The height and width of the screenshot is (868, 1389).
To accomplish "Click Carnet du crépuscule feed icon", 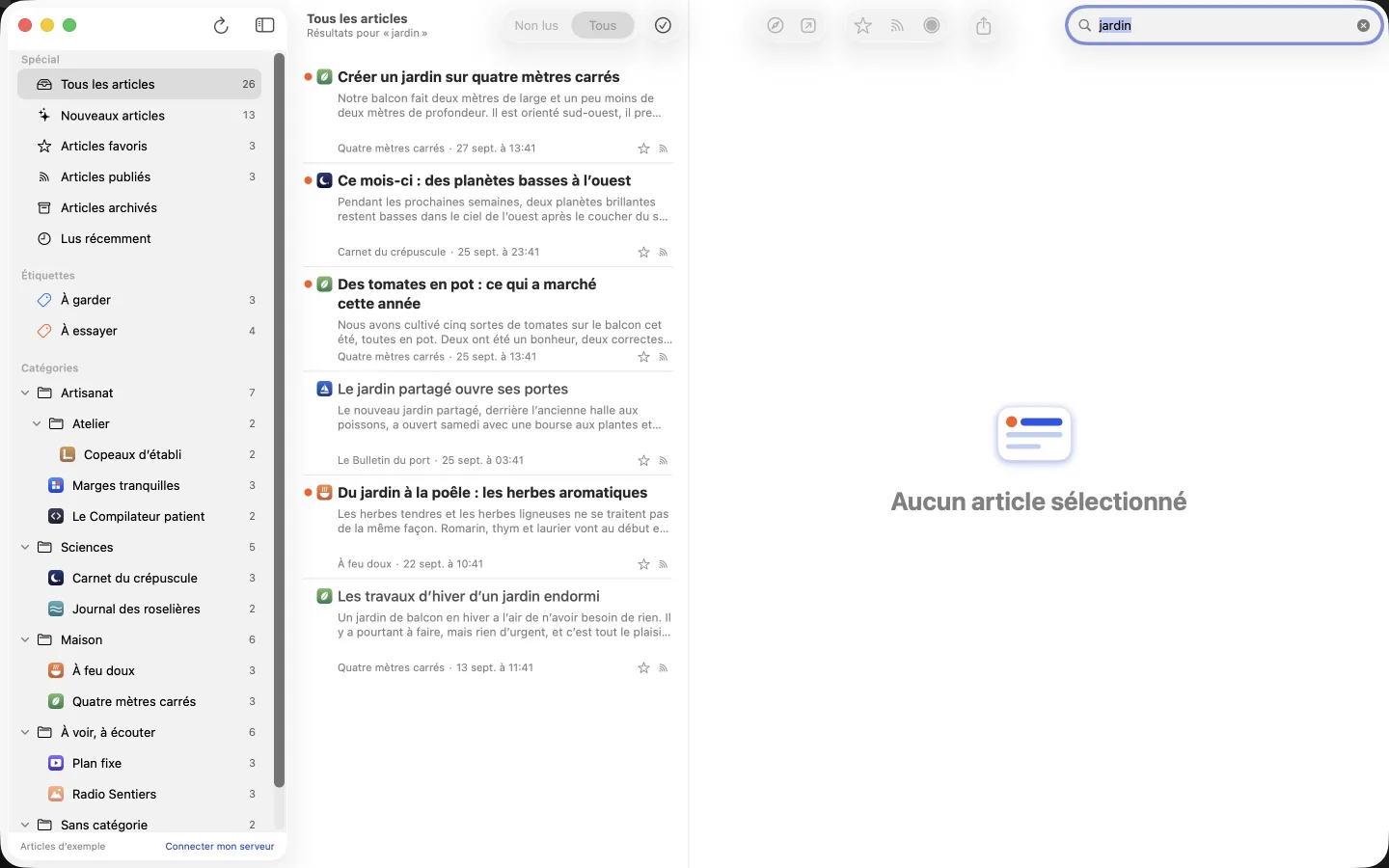I will 56,578.
